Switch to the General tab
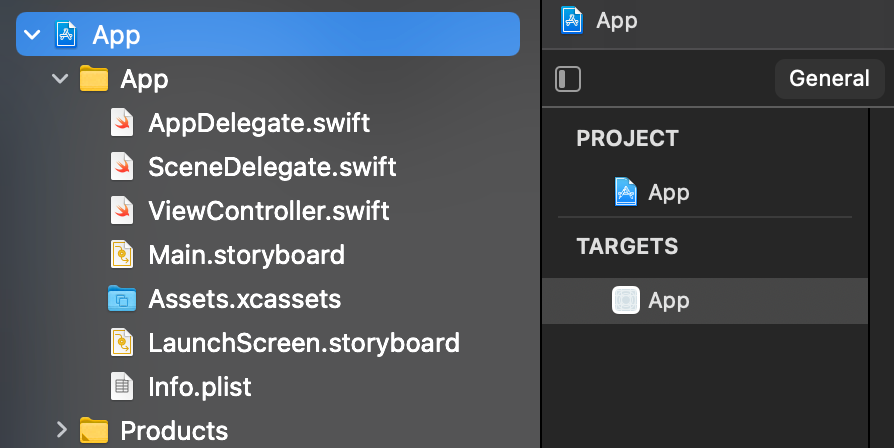894x448 pixels. [829, 79]
